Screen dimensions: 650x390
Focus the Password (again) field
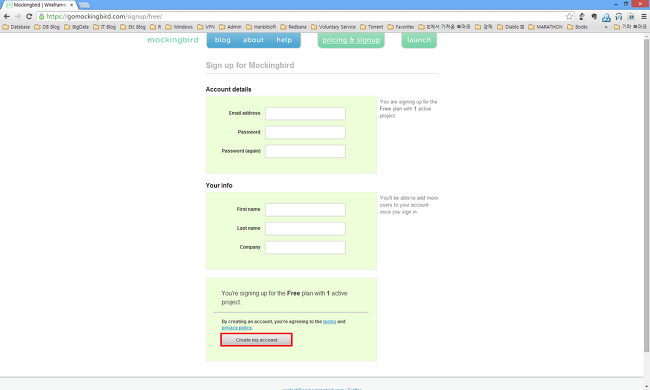(305, 151)
